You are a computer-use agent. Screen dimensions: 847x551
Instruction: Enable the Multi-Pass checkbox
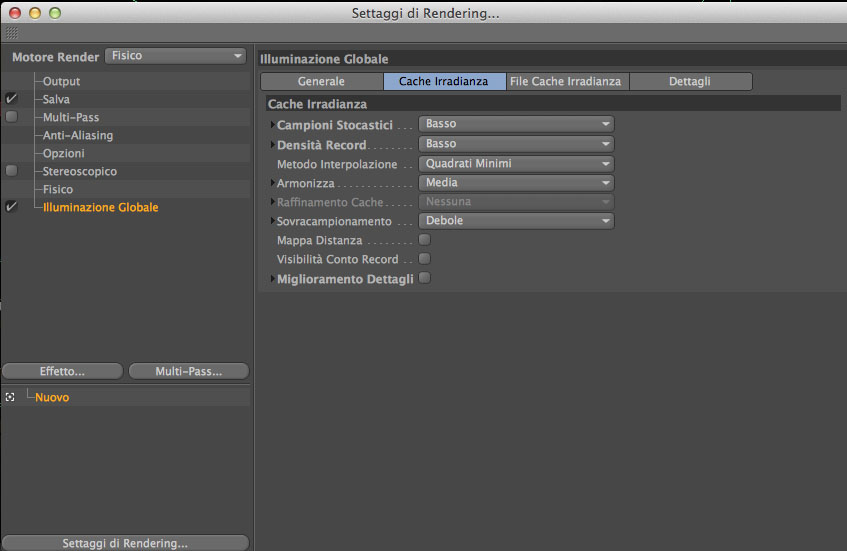pos(11,117)
